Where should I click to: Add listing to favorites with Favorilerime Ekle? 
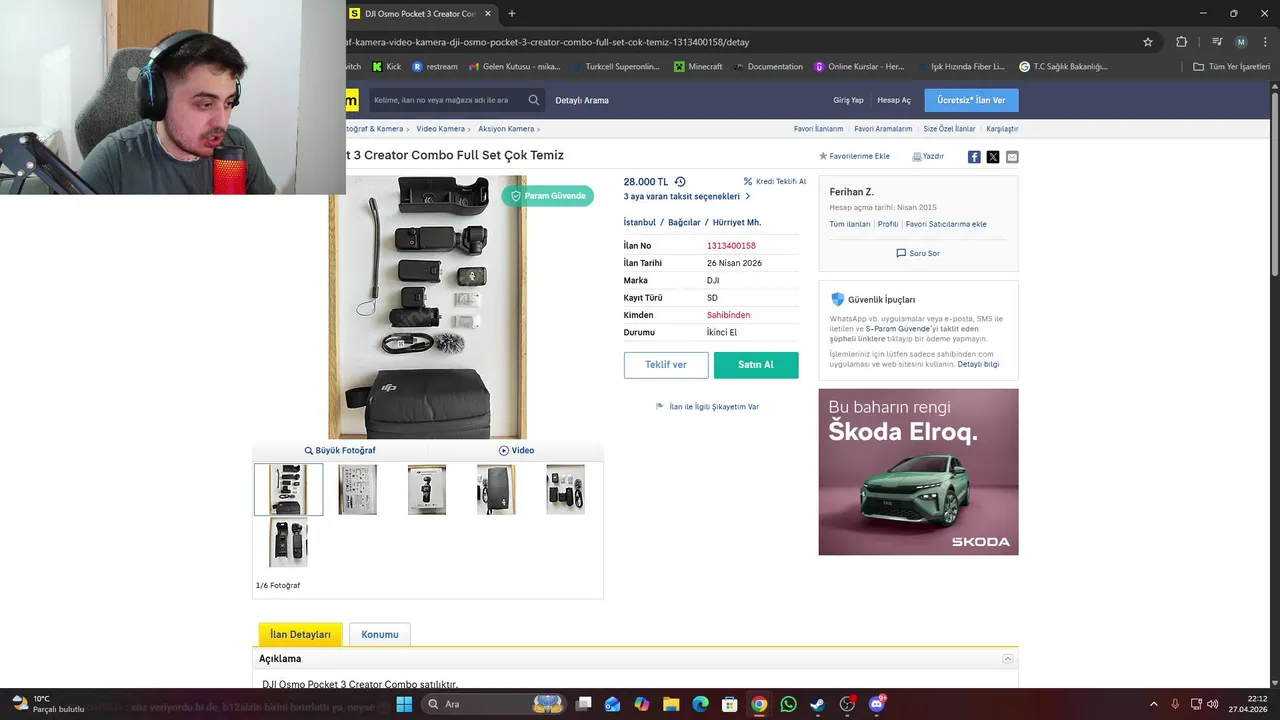pyautogui.click(x=854, y=157)
